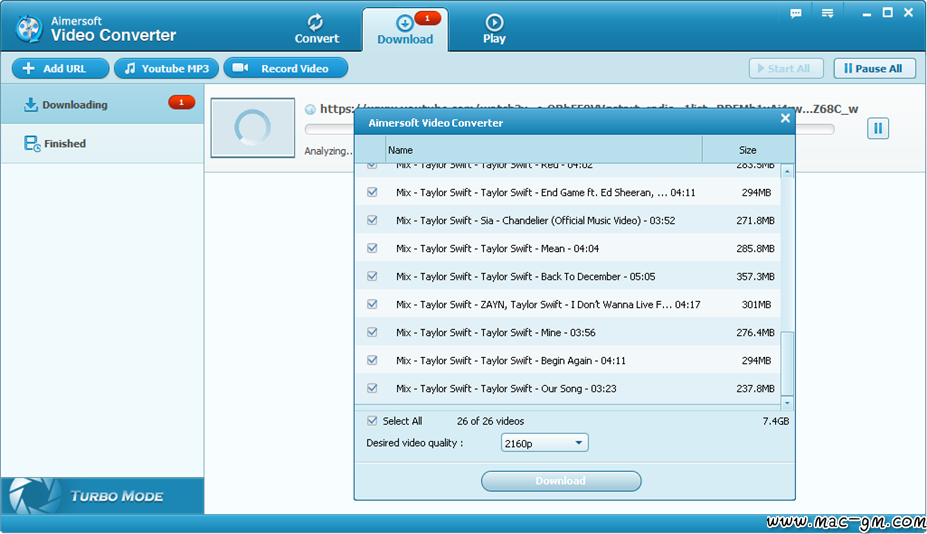
Task: Uncheck Taylor Swift - Mean checkbox
Action: [x=372, y=248]
